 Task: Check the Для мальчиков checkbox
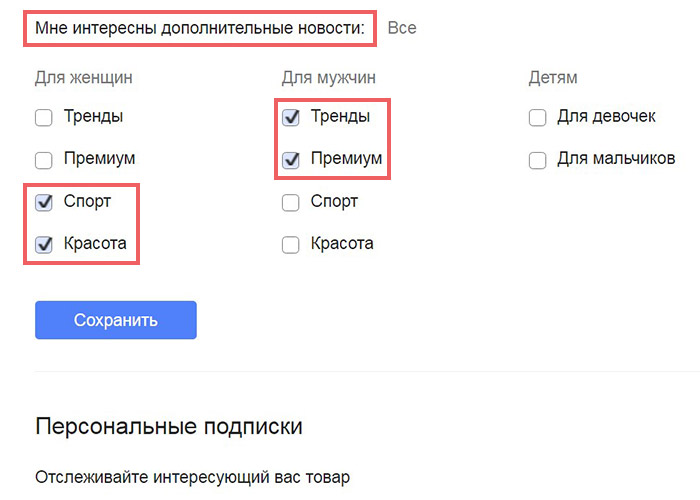[x=538, y=160]
